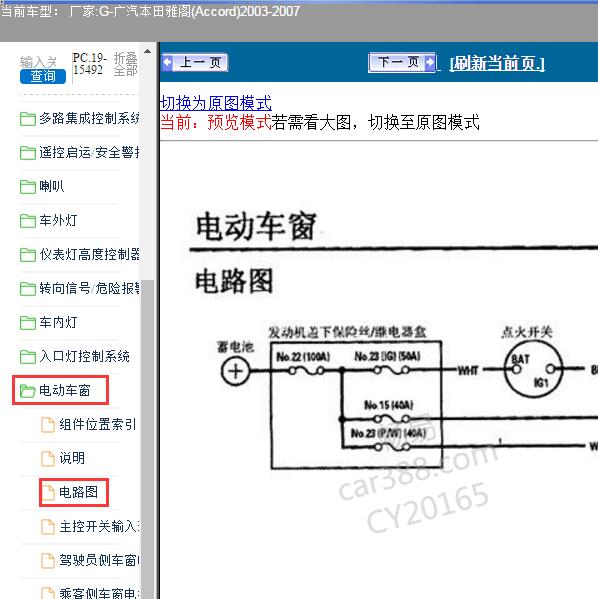Click the folder icon beside 仪表灯高度控制器
This screenshot has height=599, width=598.
tap(28, 255)
